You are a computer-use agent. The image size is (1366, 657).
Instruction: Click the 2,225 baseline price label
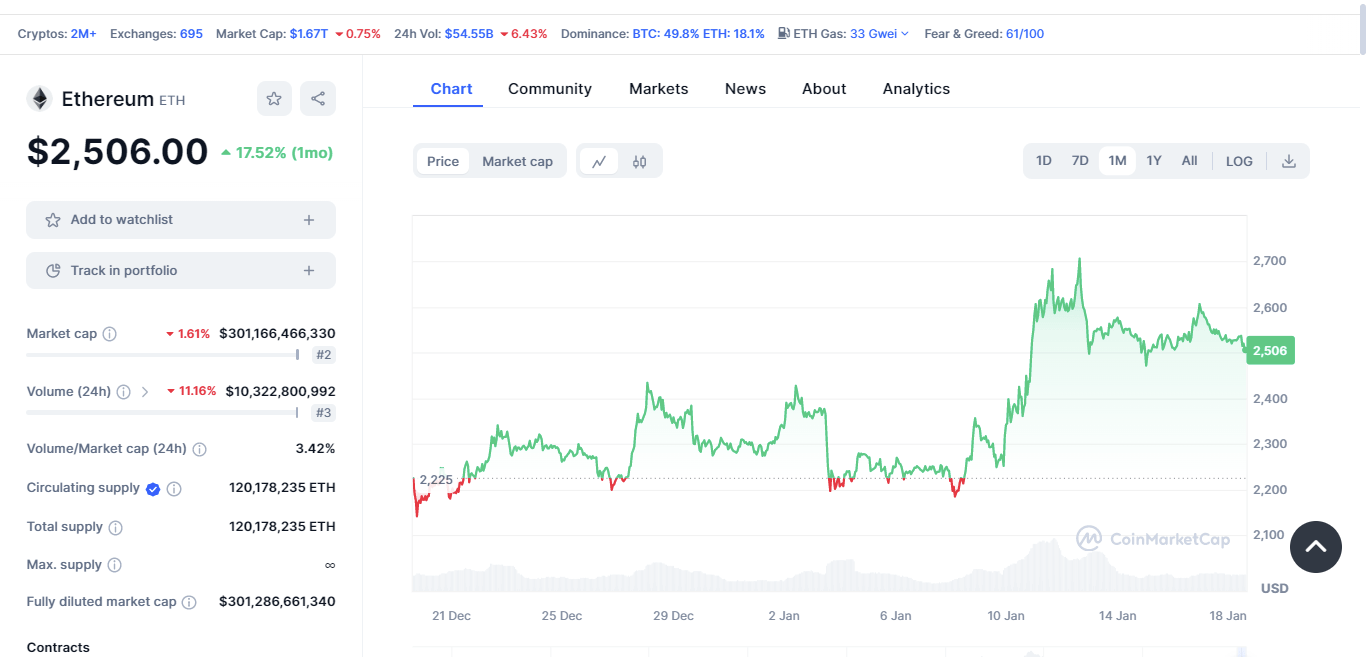pyautogui.click(x=436, y=480)
